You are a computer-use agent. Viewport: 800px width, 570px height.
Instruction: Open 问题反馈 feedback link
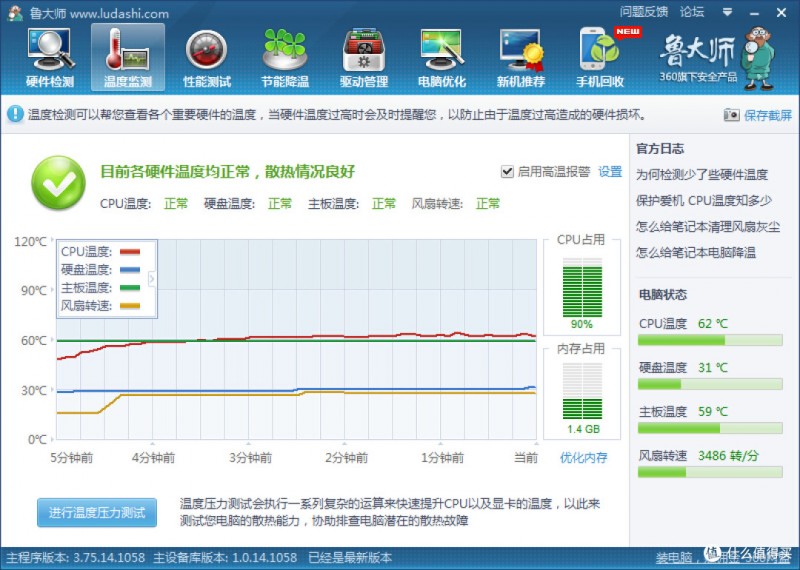(644, 12)
